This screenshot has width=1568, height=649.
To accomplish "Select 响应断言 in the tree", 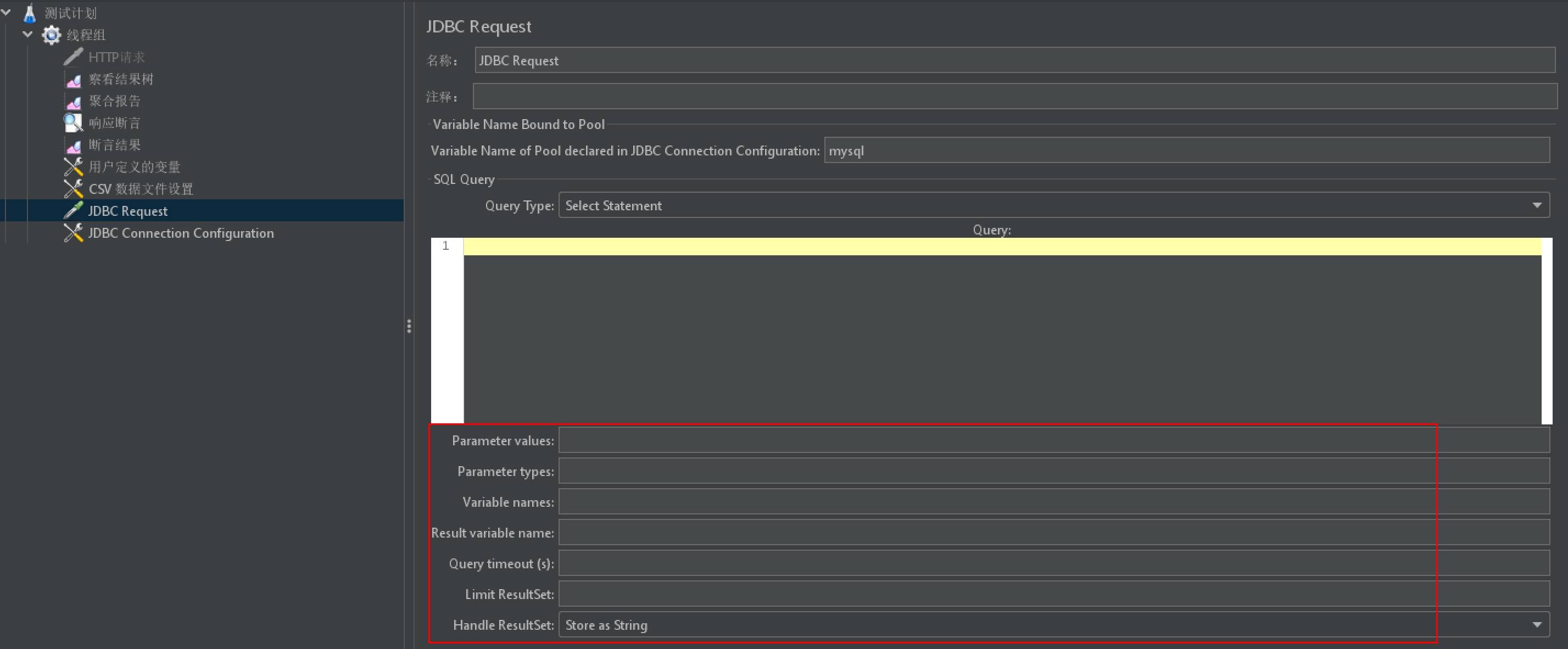I will [x=114, y=123].
